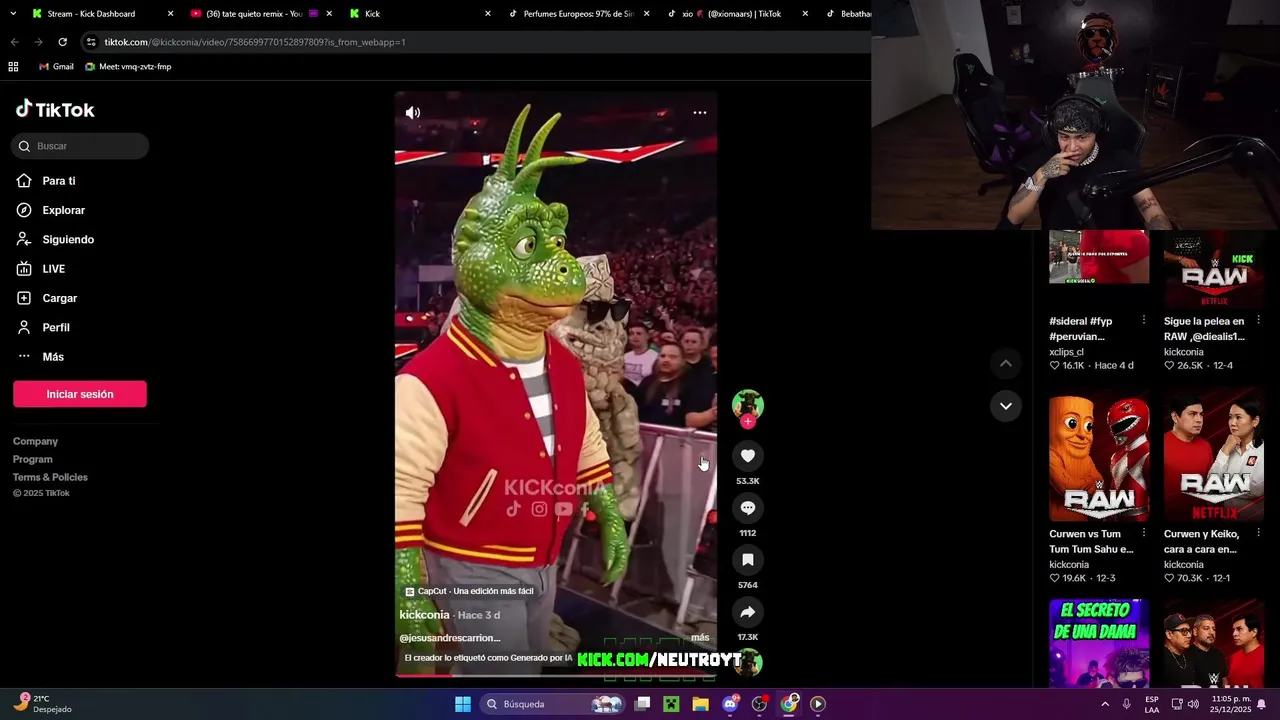Reload the page with the refresh icon
The image size is (1280, 720).
(x=62, y=42)
